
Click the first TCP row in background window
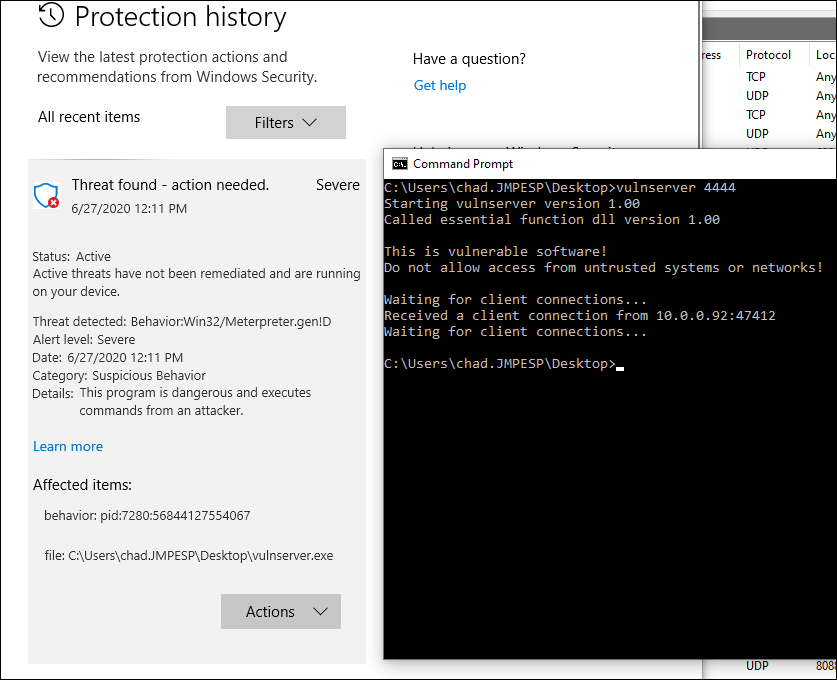756,77
